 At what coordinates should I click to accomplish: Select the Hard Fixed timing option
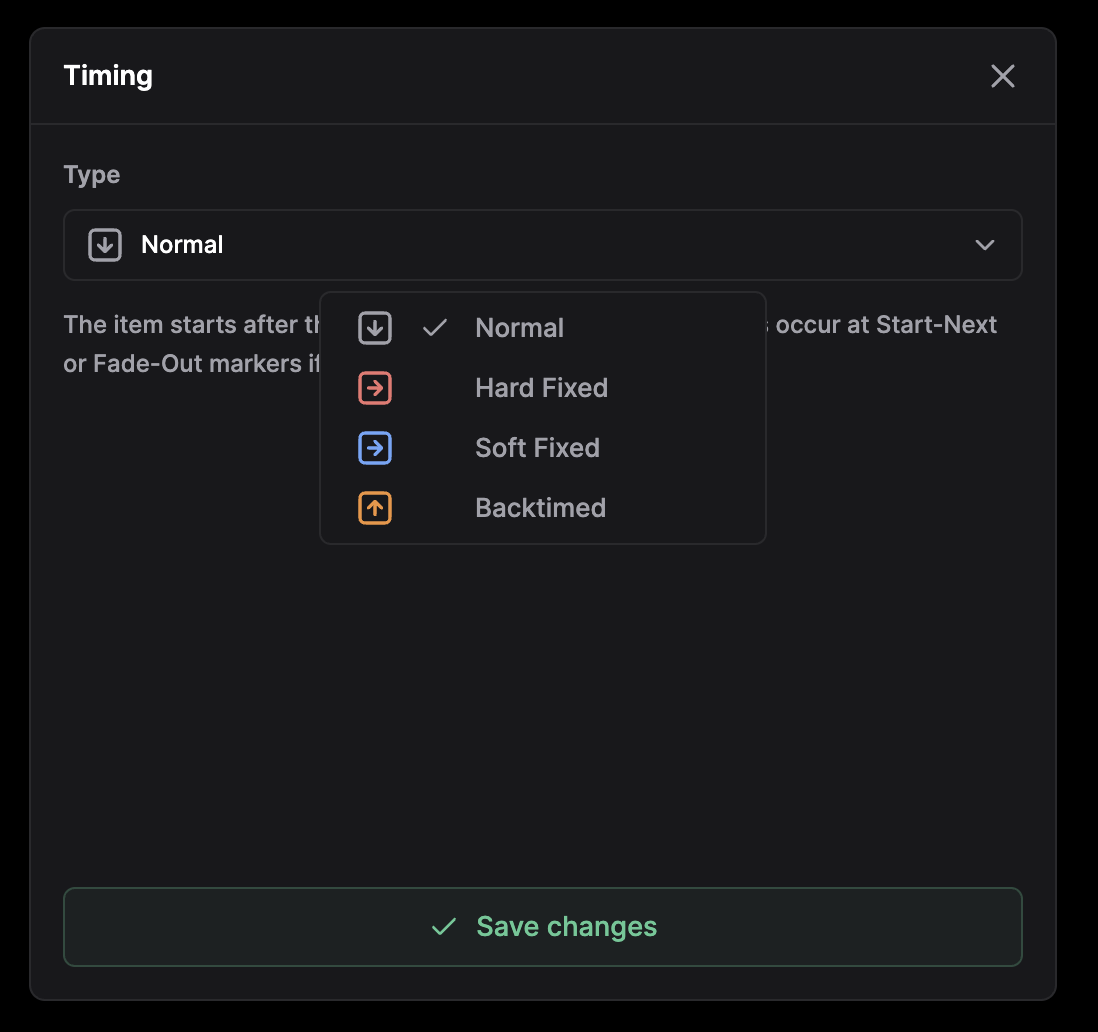click(x=541, y=388)
